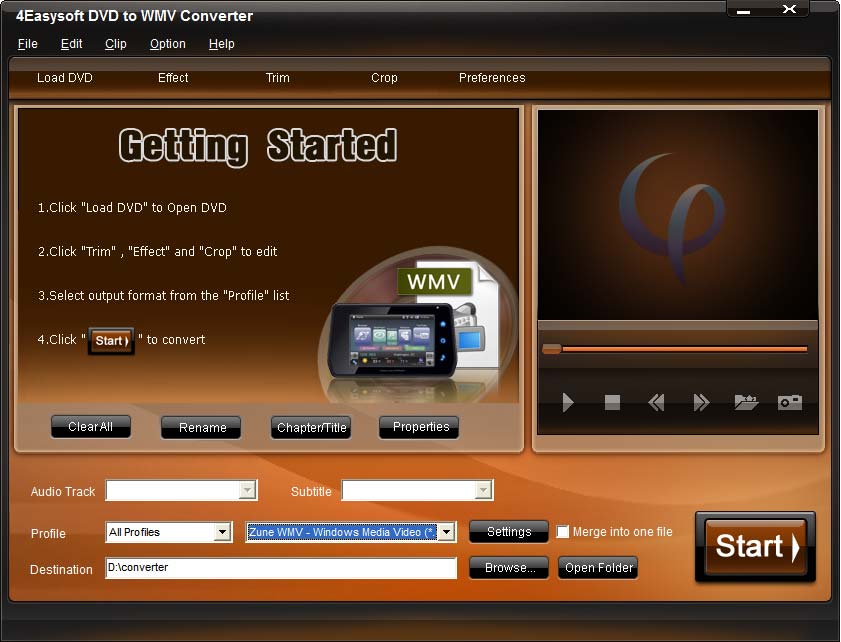Expand the Audio Track dropdown
Screen dimensions: 841x642
pos(246,490)
